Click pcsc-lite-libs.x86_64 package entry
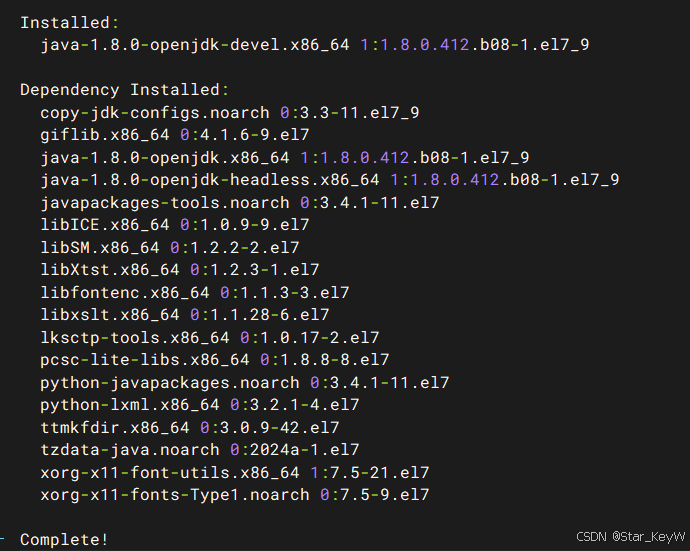 coord(215,360)
